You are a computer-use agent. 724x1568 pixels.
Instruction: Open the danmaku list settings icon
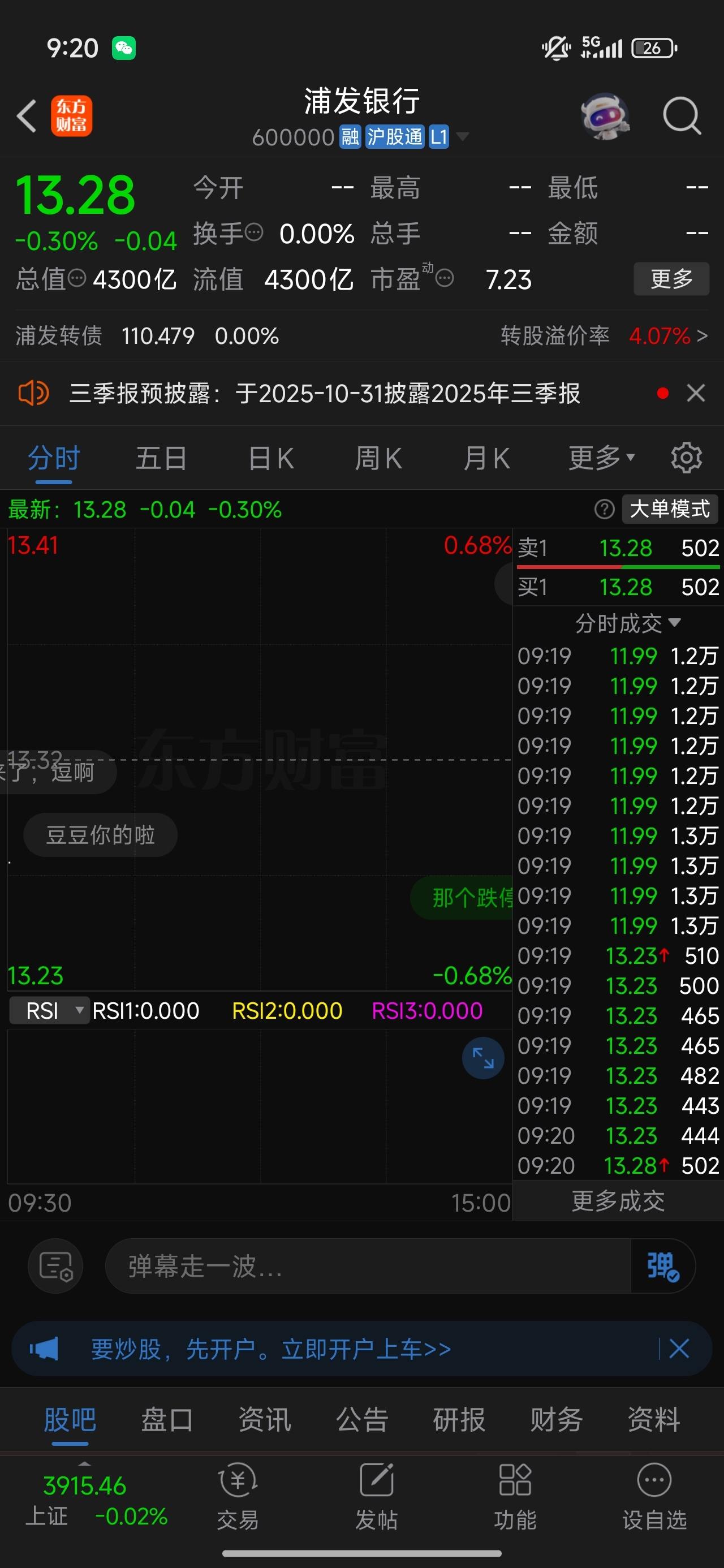tap(55, 1266)
